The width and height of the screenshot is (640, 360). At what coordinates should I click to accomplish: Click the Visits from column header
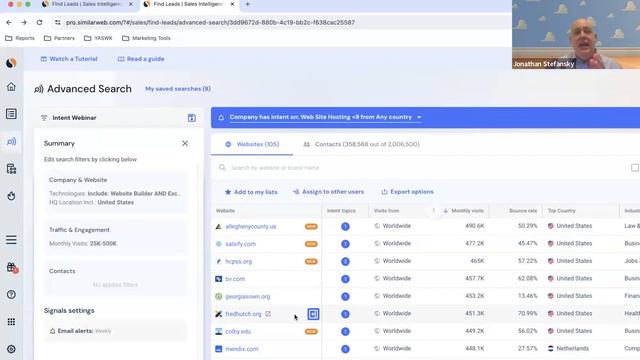click(x=387, y=211)
